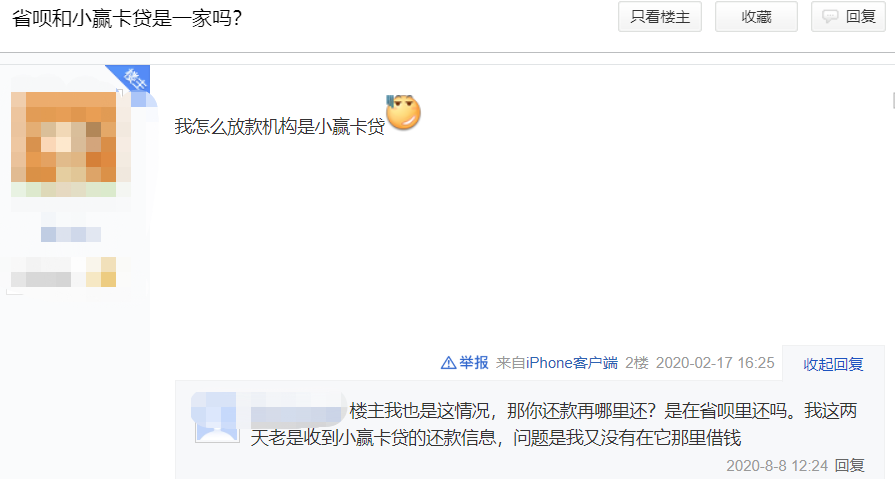Click thread title 省呗和小赢卡贷是一家吗?
Screen dimensions: 895x479
[x=127, y=18]
